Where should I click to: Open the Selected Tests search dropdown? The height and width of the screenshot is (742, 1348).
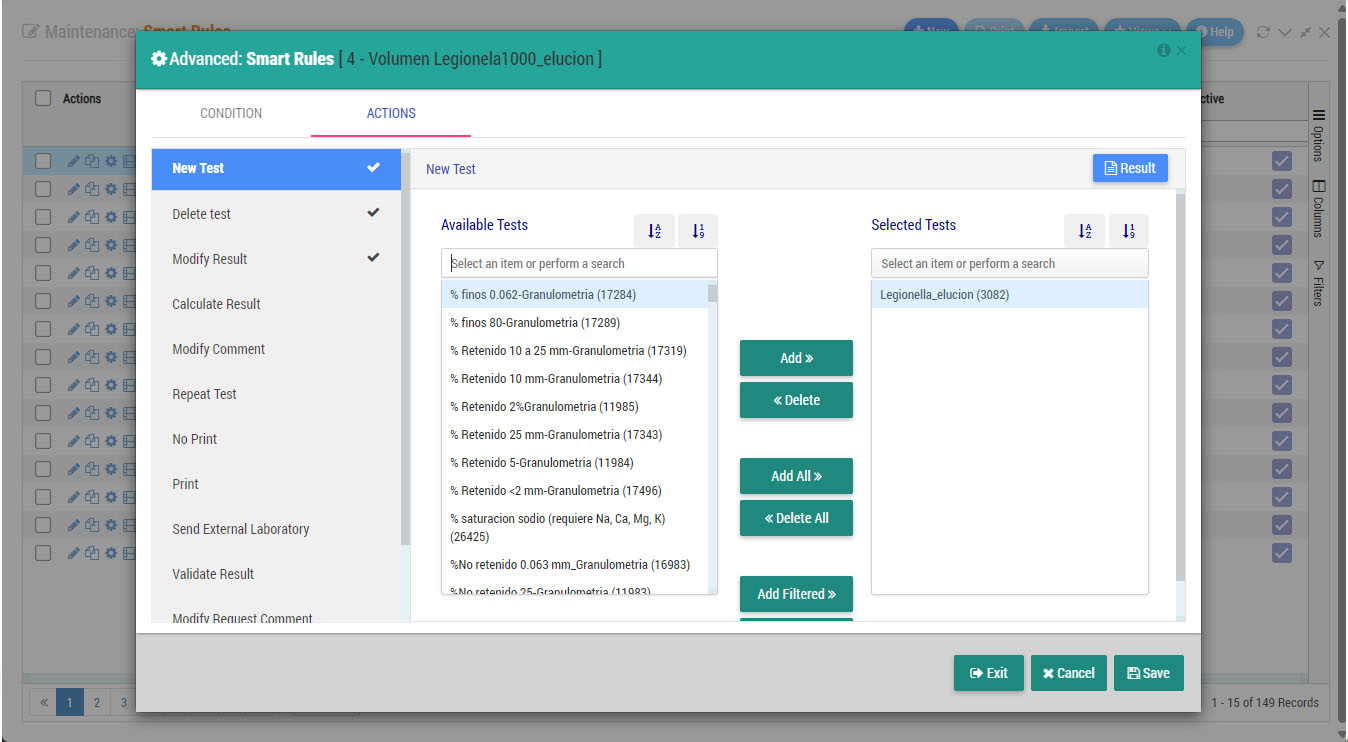click(x=1010, y=263)
